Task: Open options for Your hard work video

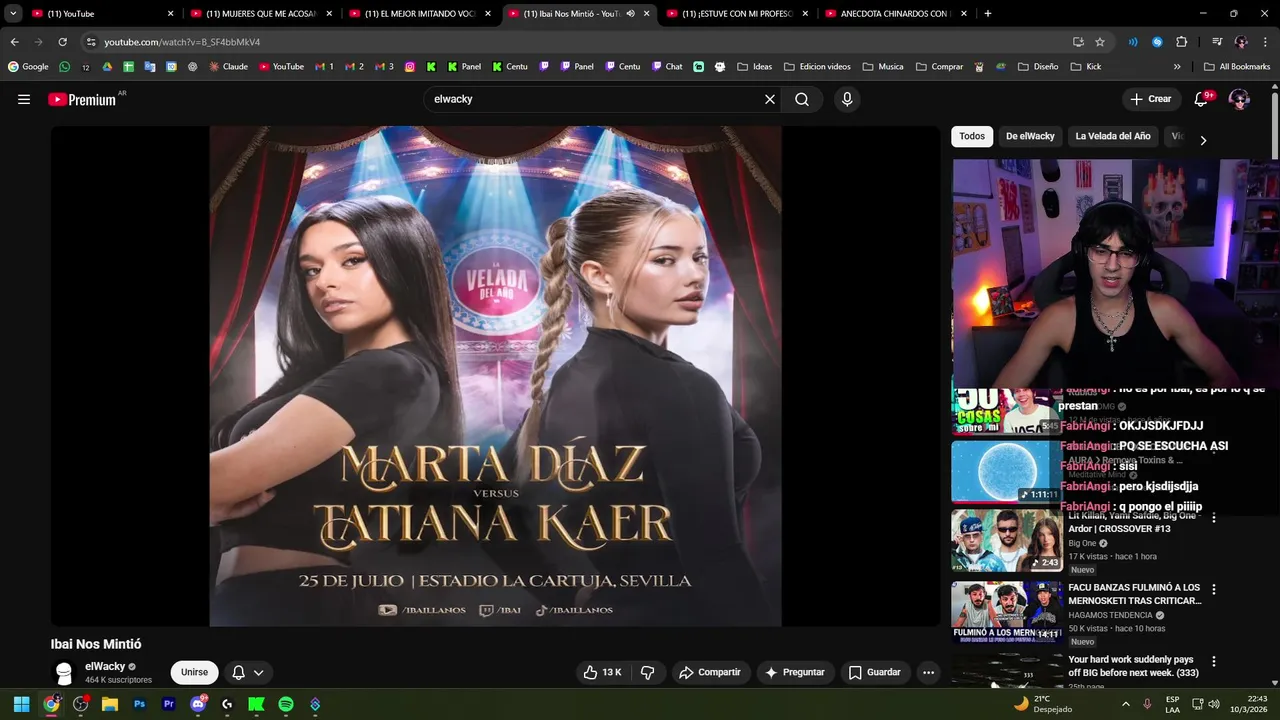Action: click(1214, 662)
